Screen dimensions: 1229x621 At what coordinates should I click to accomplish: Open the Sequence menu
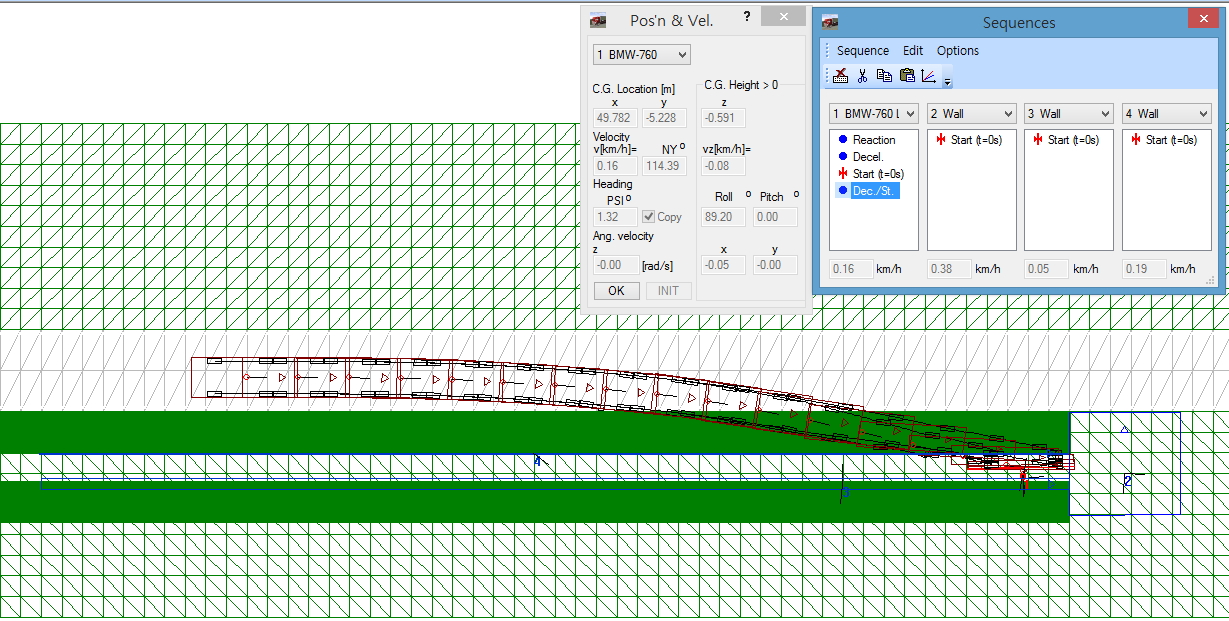coord(862,51)
